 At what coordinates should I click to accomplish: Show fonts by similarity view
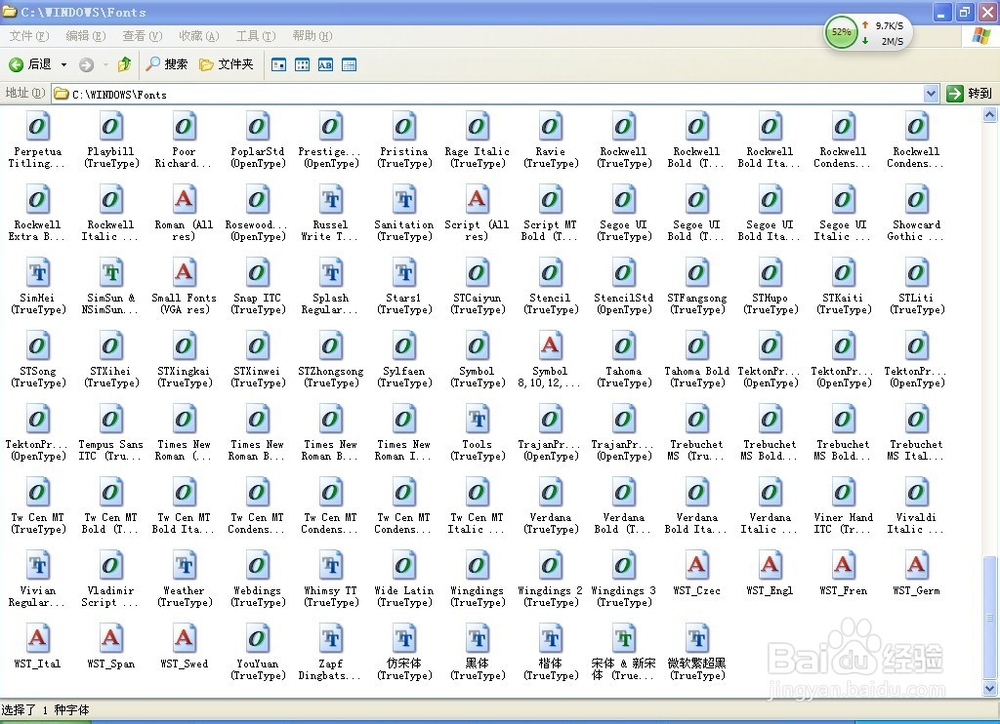325,64
